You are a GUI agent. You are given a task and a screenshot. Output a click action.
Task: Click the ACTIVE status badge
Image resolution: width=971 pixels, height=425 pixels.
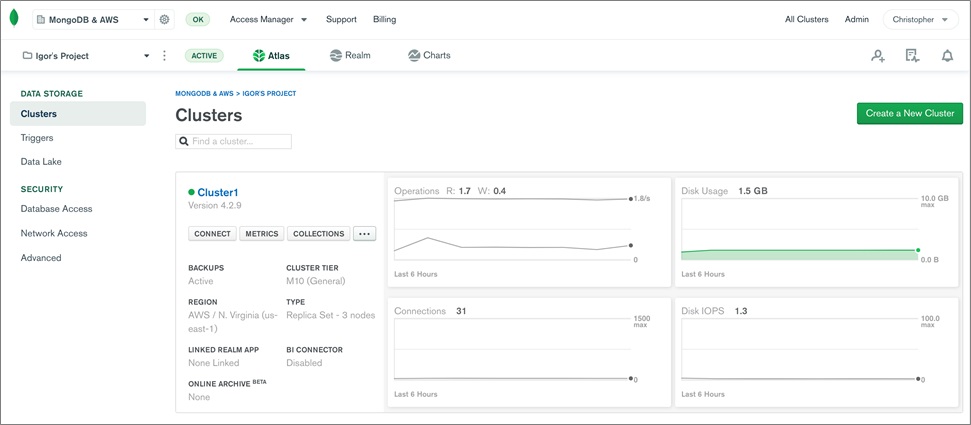coord(204,56)
